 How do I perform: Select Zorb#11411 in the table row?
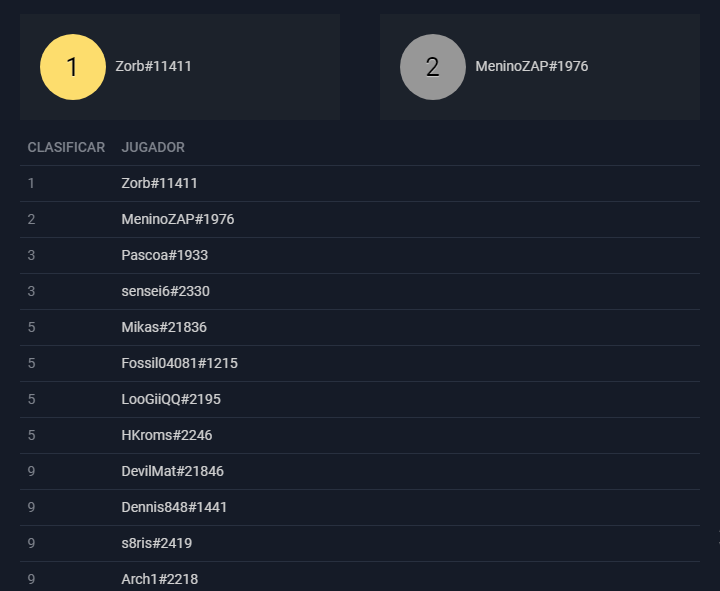click(x=159, y=183)
